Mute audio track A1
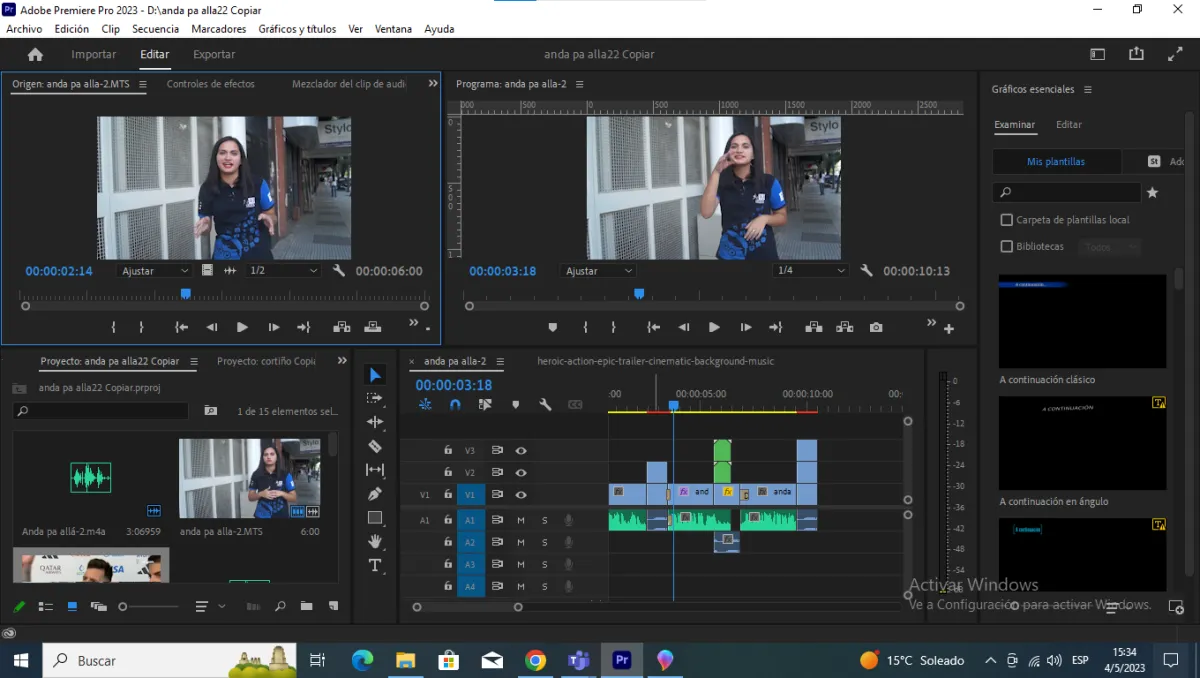1200x678 pixels. point(521,520)
